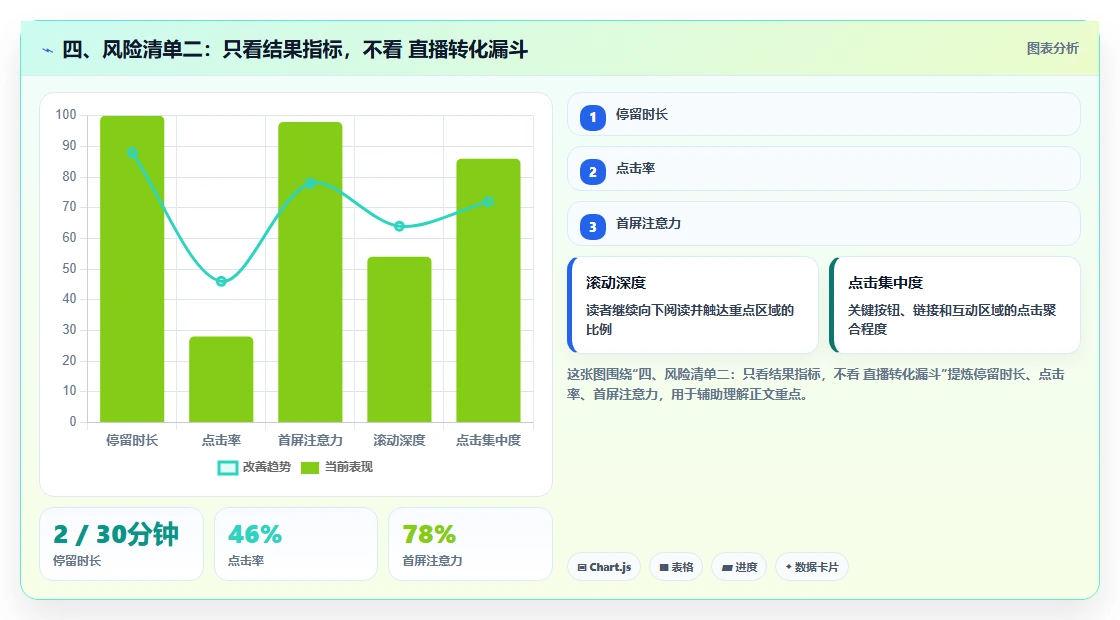The height and width of the screenshot is (620, 1120).
Task: Click the 滚动深度 x-axis label
Action: pyautogui.click(x=399, y=441)
